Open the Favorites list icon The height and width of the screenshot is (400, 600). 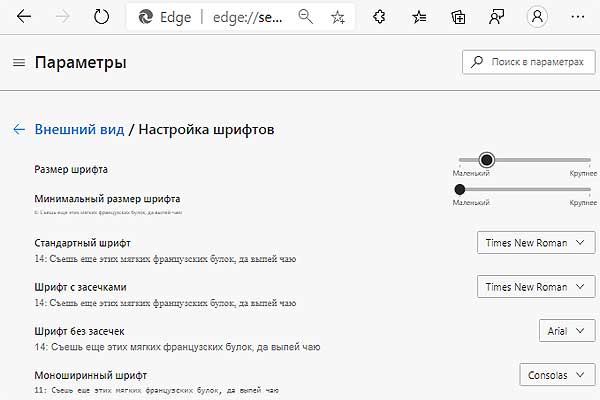click(419, 17)
